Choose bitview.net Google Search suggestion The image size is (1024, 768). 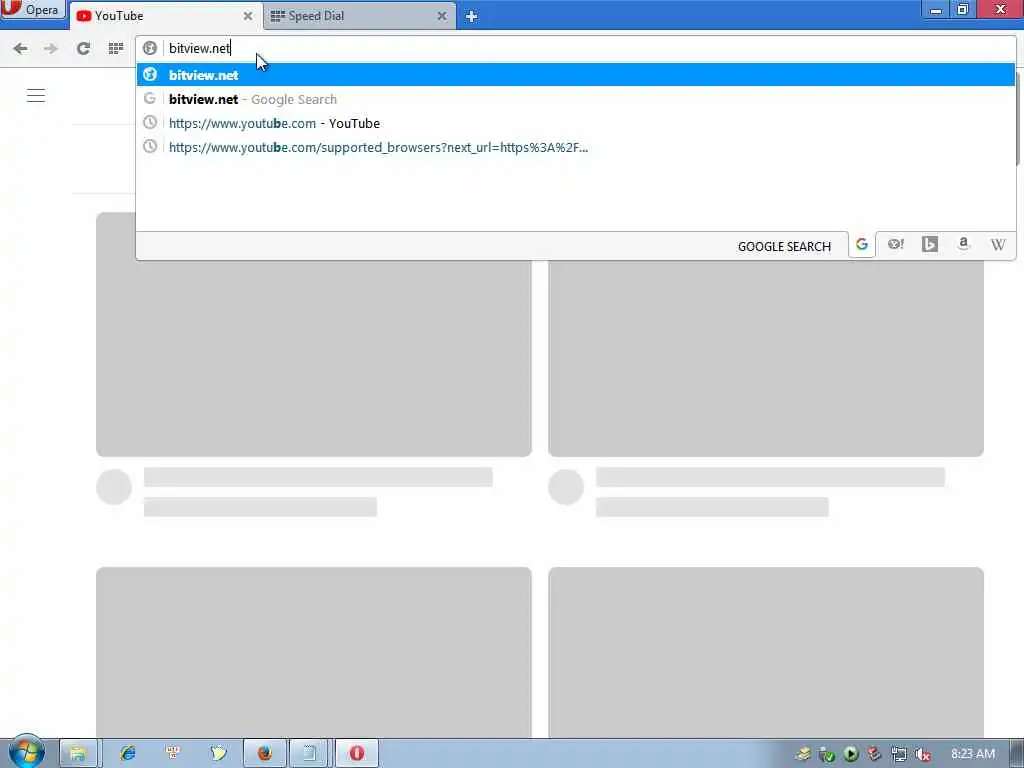[x=575, y=99]
